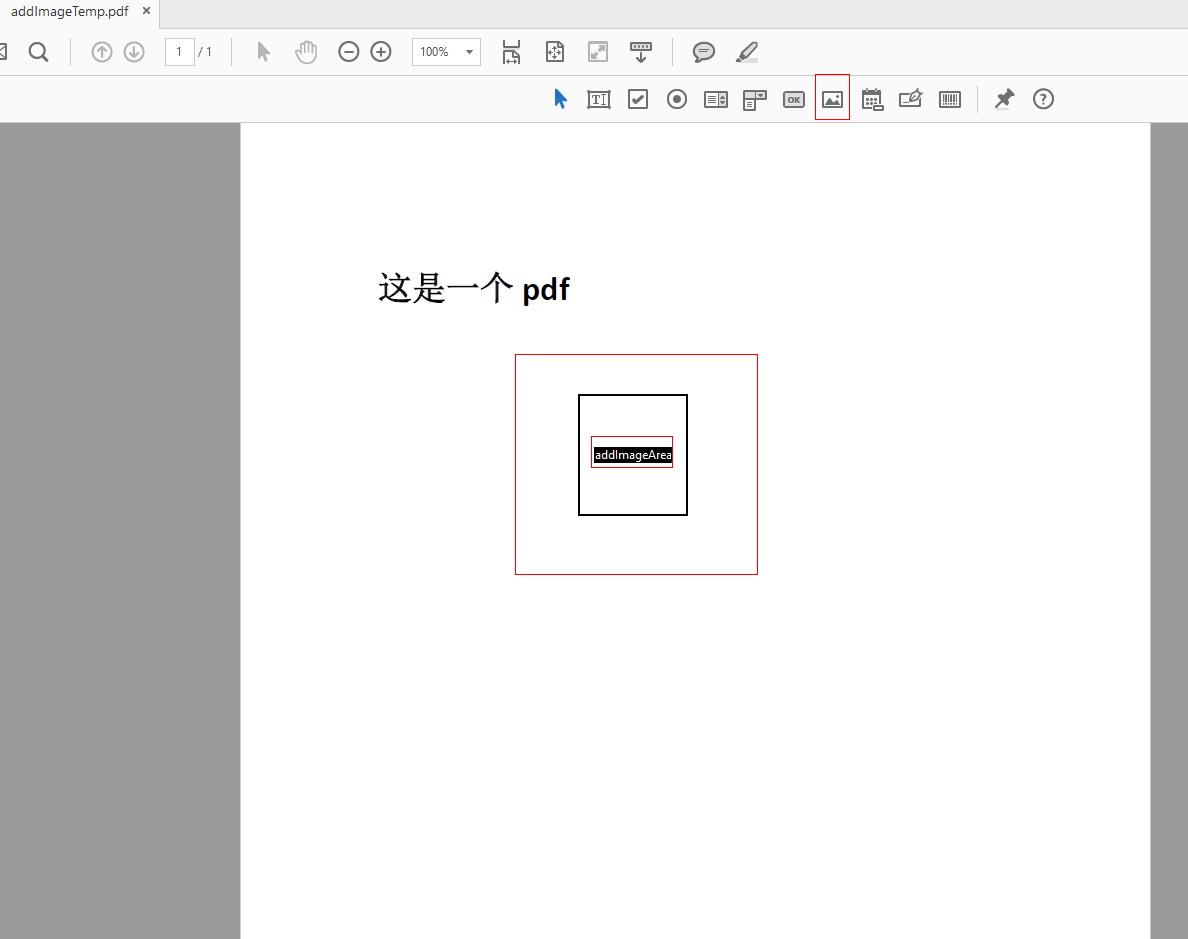Add a date field tool
Viewport: 1188px width, 939px height.
(872, 99)
